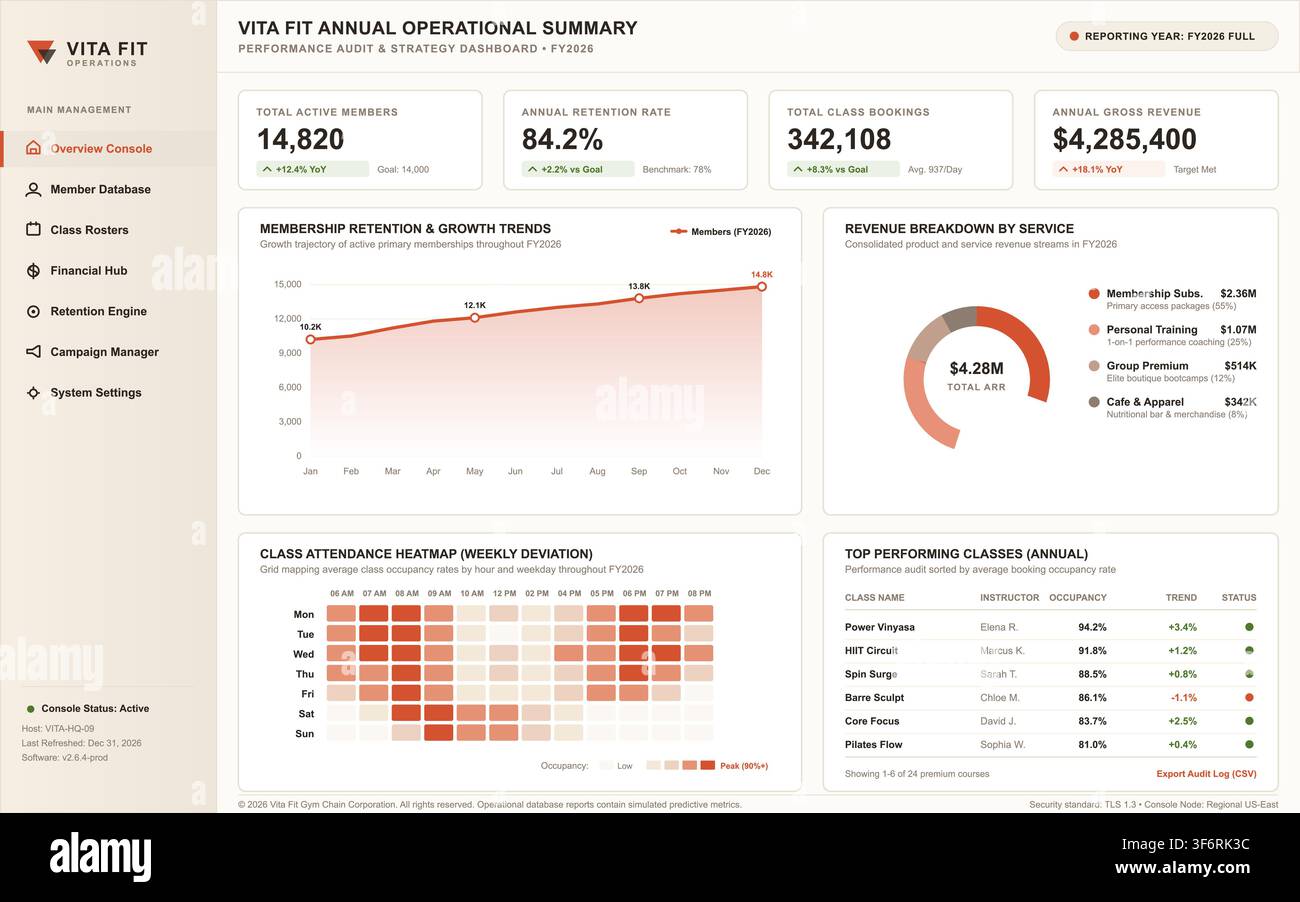Click the Core Focus status dot
The height and width of the screenshot is (902, 1300).
click(x=1249, y=721)
